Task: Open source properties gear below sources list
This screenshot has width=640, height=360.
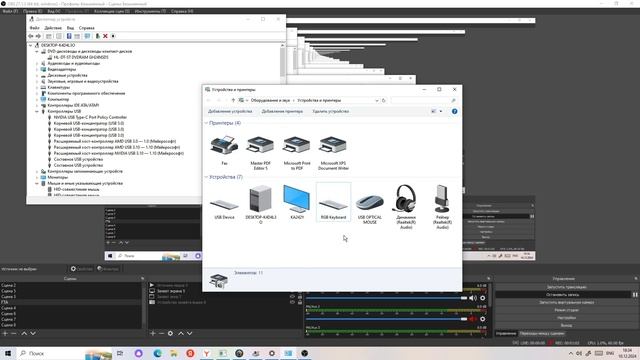Action: [170, 333]
